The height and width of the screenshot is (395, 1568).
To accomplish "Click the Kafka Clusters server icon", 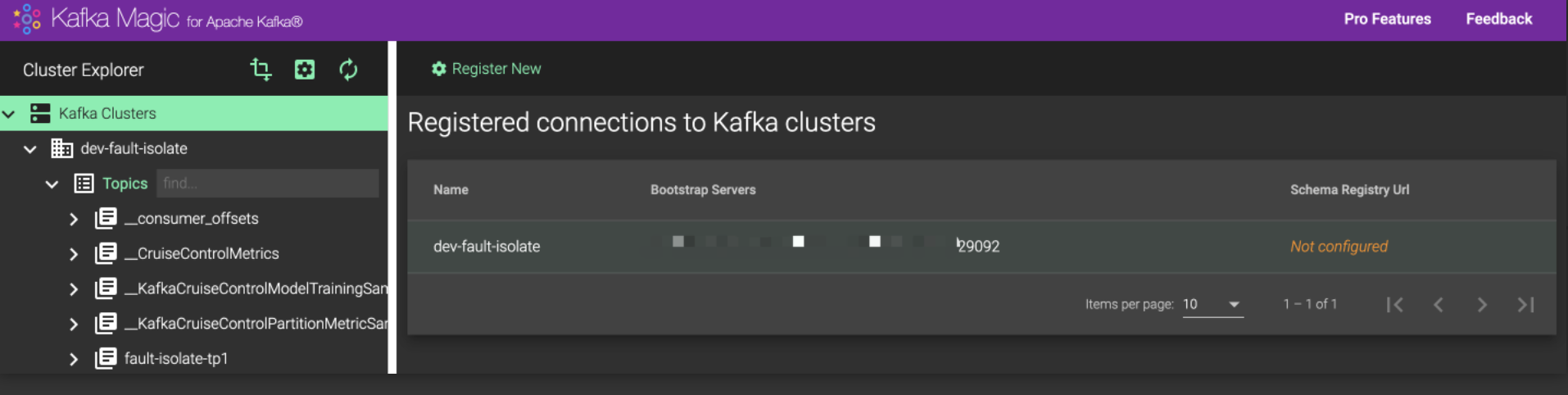I will coord(40,113).
